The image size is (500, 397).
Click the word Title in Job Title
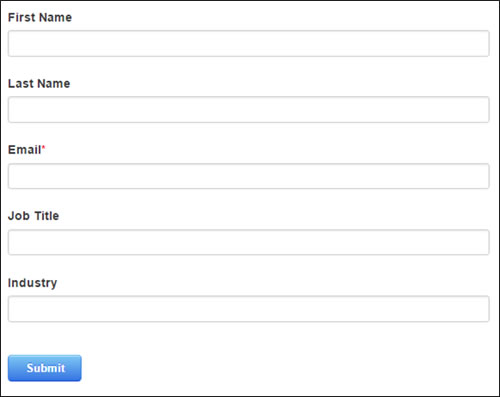(47, 216)
